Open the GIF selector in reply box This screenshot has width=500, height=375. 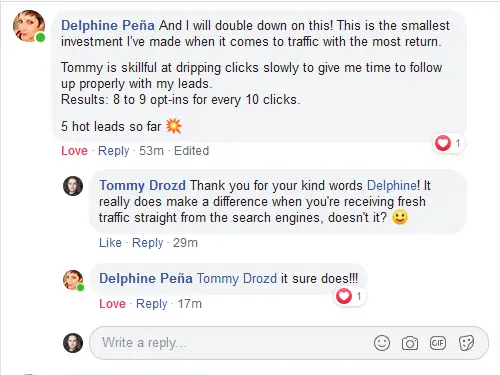438,343
